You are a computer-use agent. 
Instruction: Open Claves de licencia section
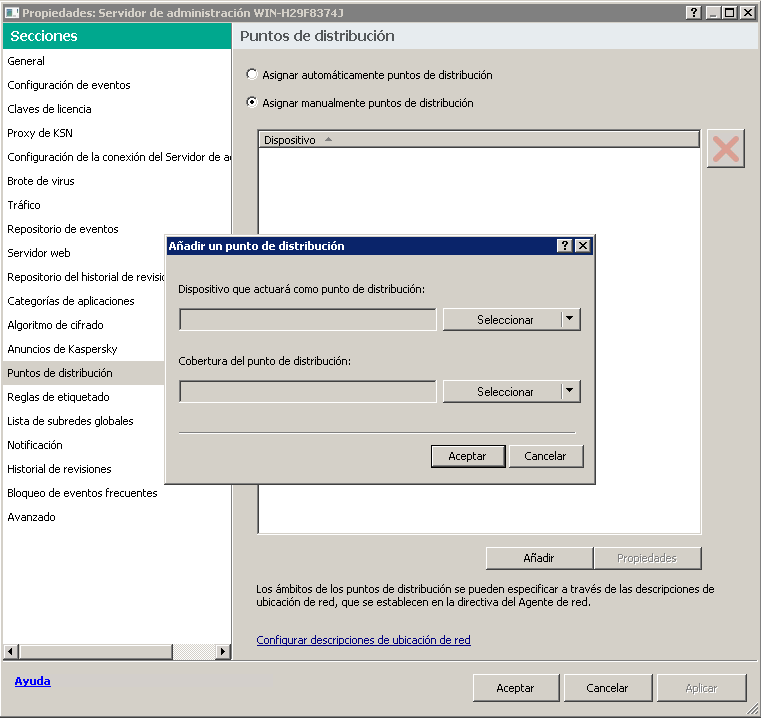[116, 109]
